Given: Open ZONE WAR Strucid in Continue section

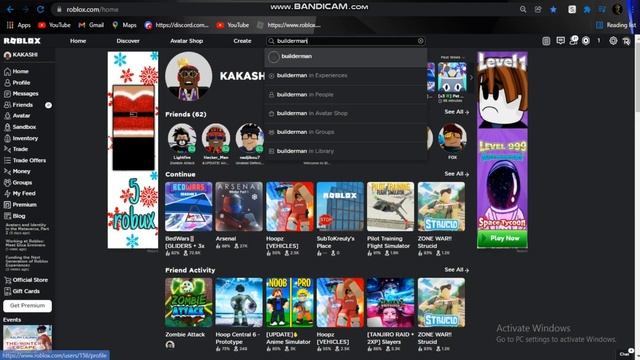Looking at the screenshot, I should (441, 207).
